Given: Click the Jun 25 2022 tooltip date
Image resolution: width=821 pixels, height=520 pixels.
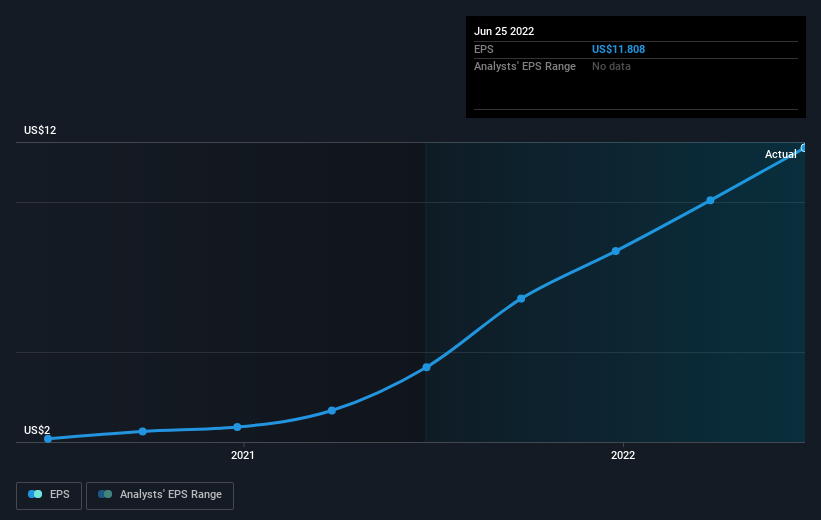Looking at the screenshot, I should coord(504,31).
